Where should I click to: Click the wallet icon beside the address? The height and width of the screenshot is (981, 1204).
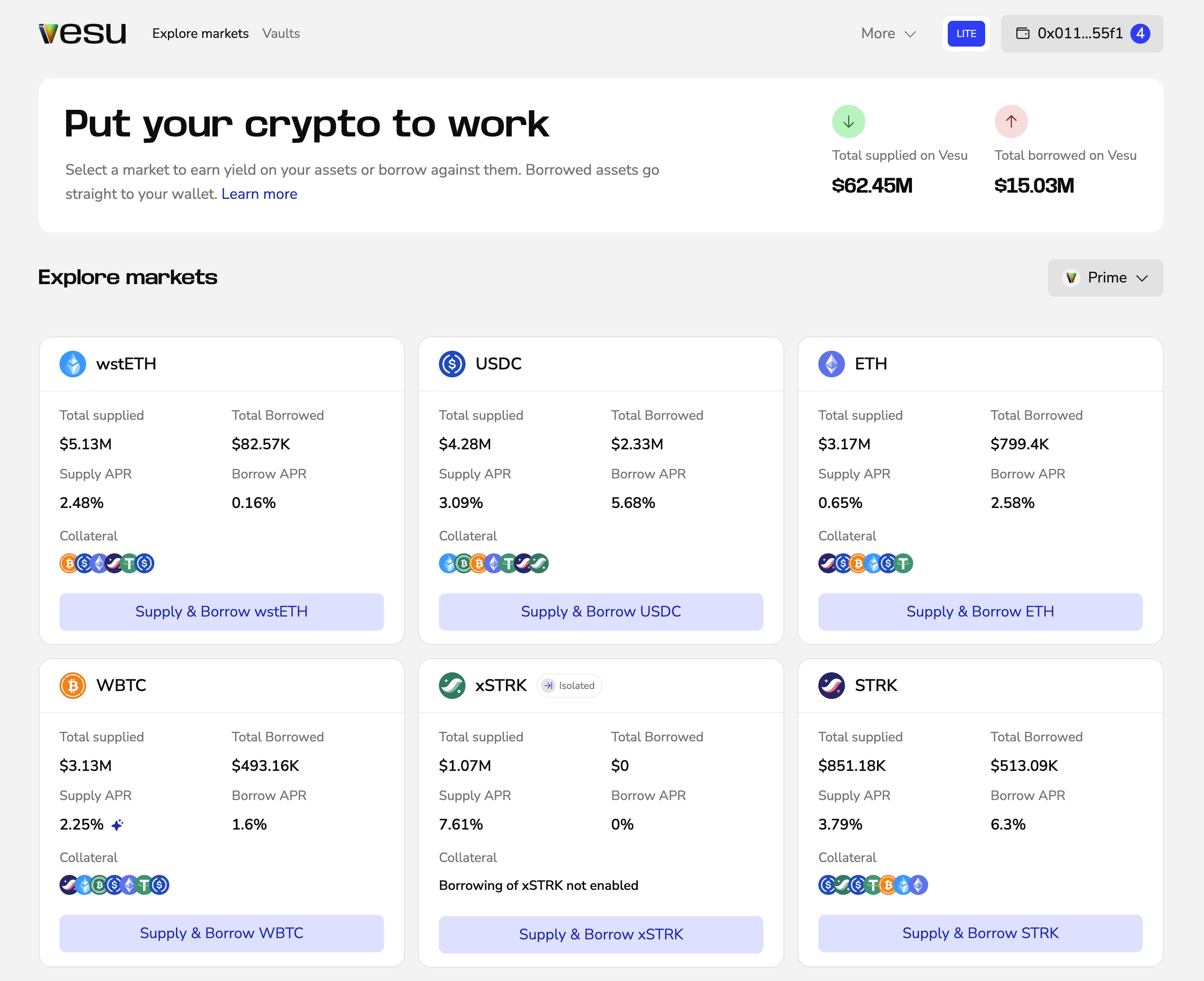click(x=1023, y=33)
